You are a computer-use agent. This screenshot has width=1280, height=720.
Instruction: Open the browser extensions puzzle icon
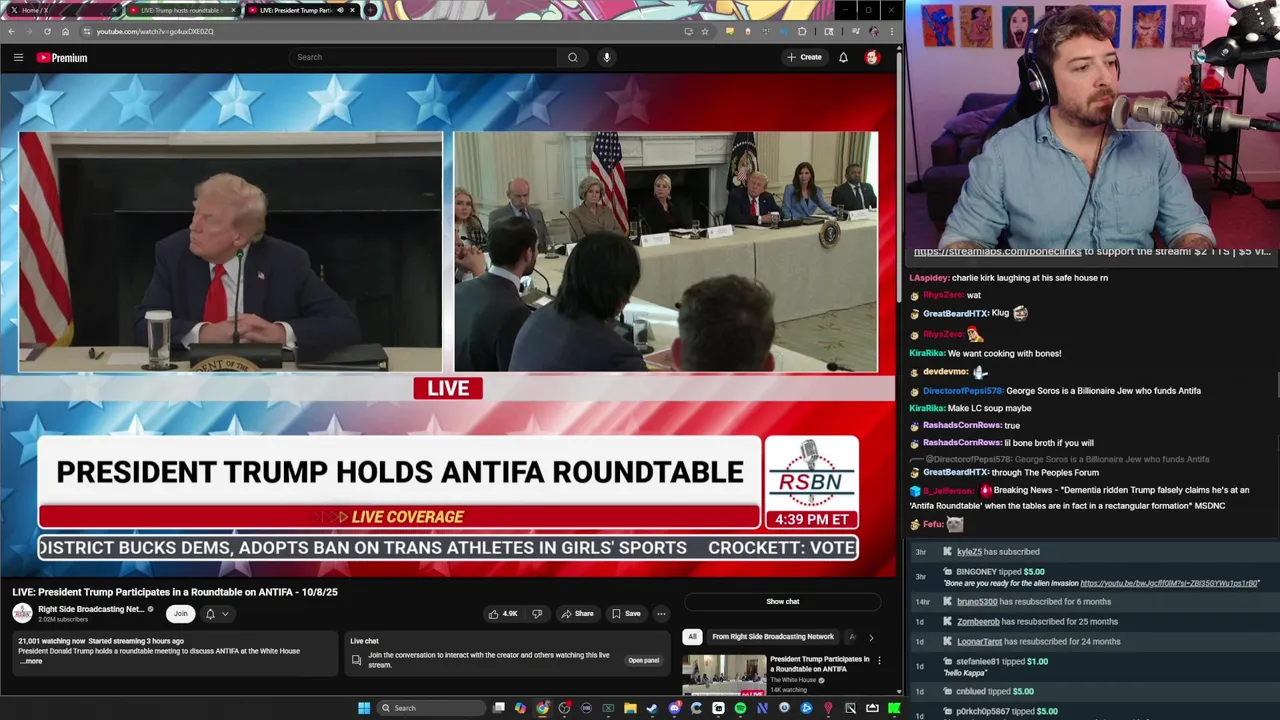(x=802, y=31)
